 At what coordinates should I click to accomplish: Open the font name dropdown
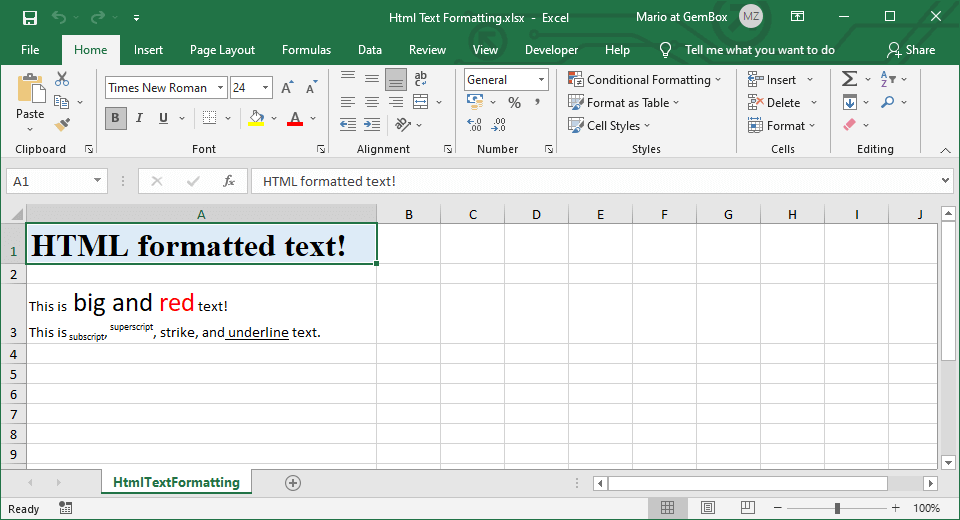pyautogui.click(x=219, y=88)
